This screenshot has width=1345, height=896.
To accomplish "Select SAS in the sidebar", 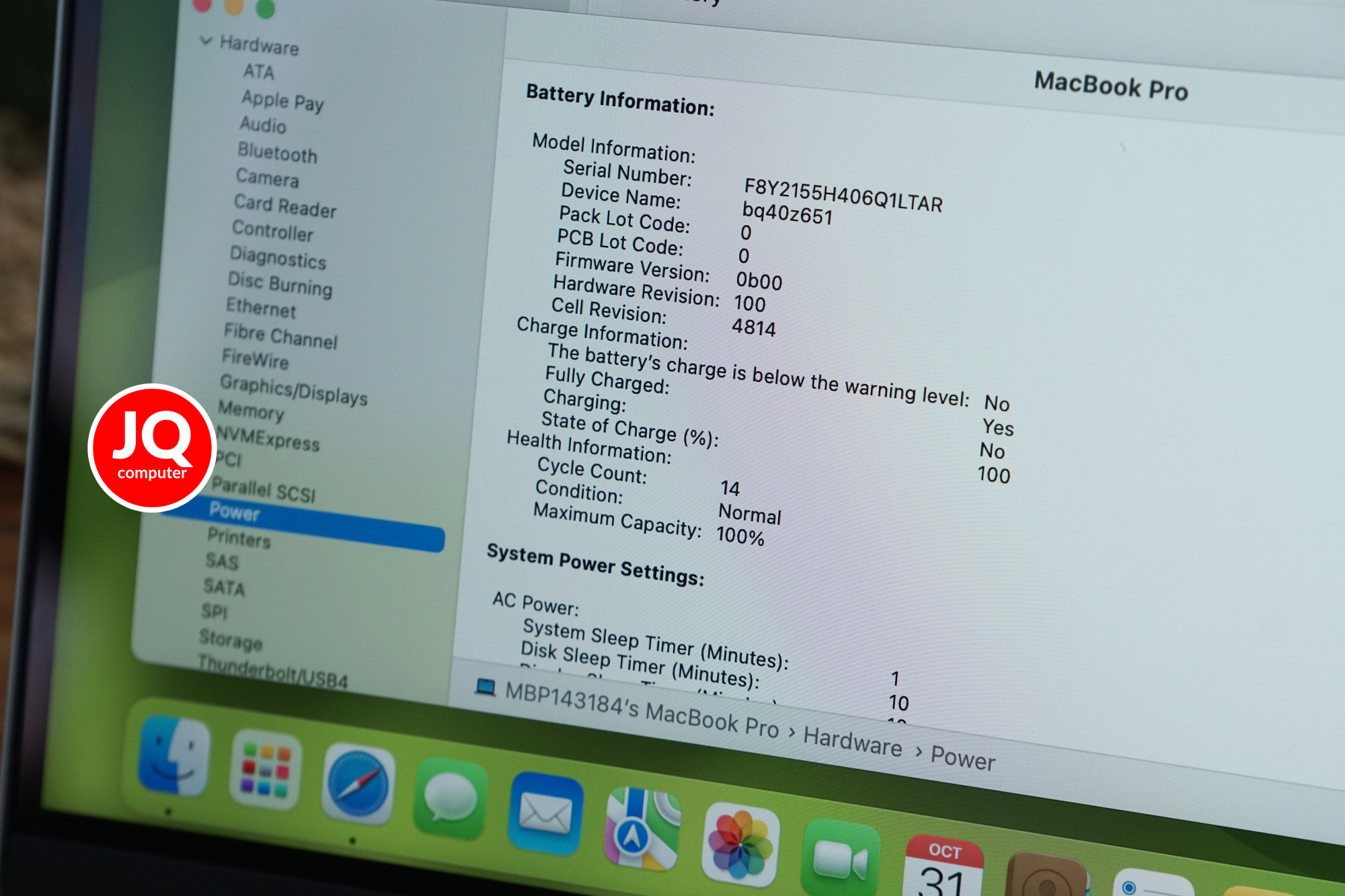I will (222, 561).
